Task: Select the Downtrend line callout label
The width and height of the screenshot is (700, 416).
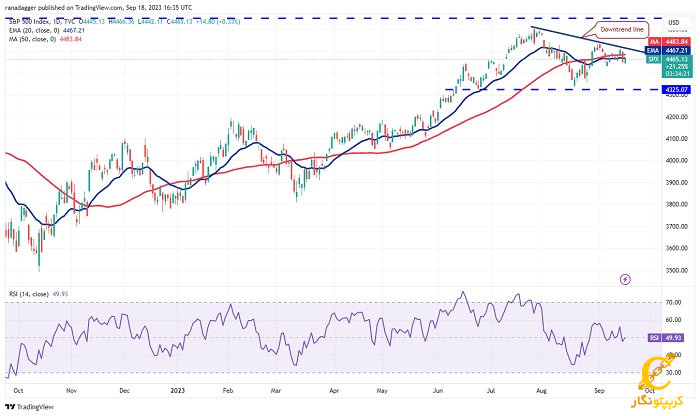Action: tap(622, 29)
